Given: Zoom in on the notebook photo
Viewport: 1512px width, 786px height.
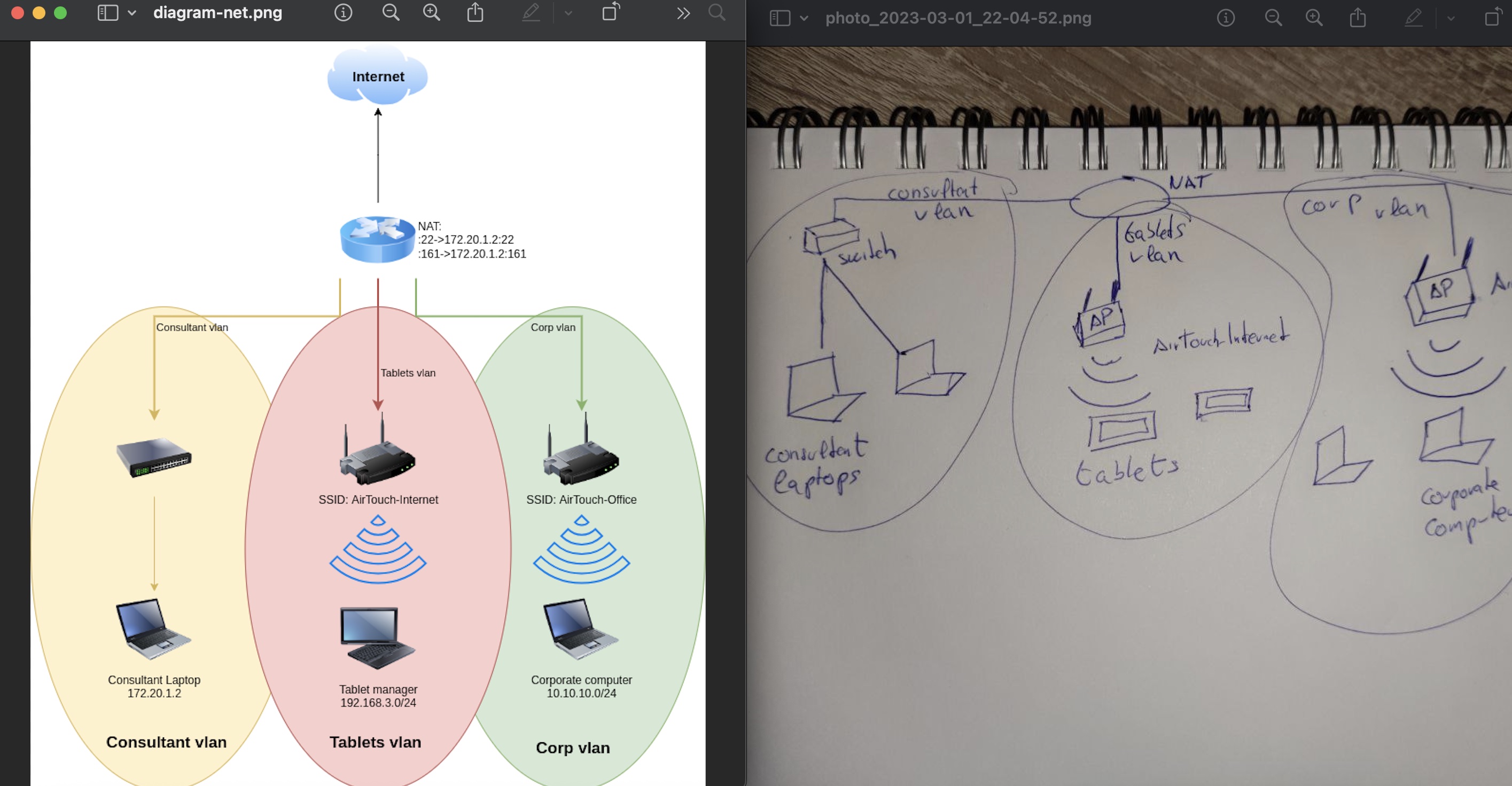Looking at the screenshot, I should [1314, 18].
